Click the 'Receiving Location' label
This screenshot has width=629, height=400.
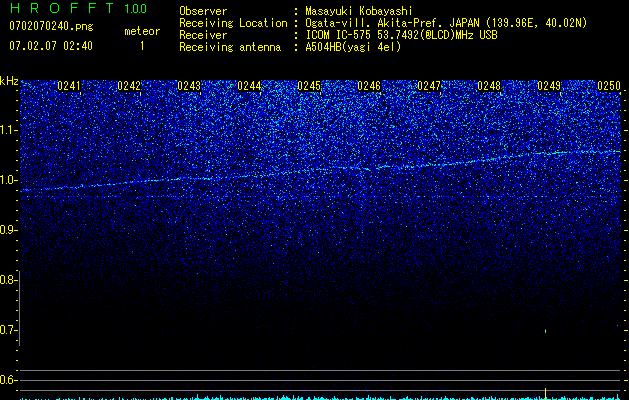[233, 23]
